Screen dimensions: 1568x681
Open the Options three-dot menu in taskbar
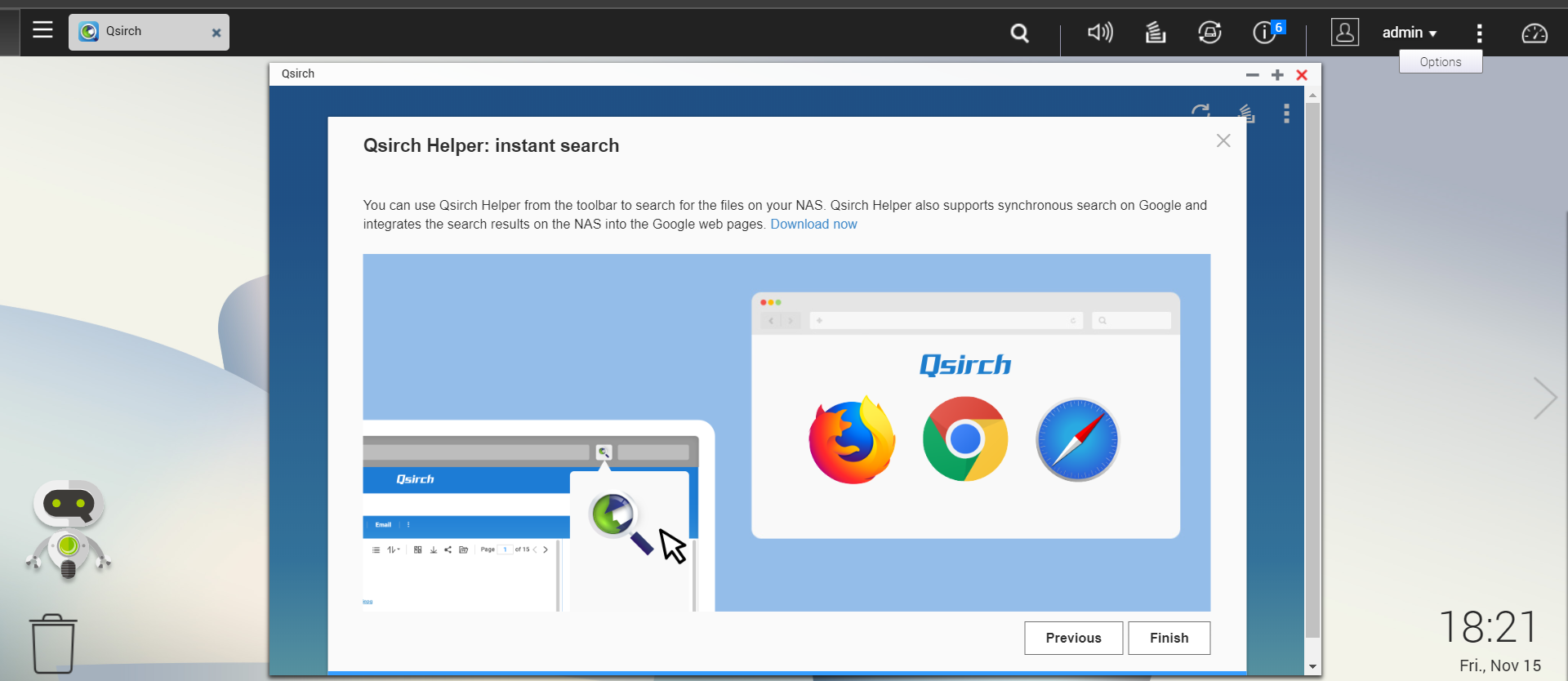tap(1479, 33)
